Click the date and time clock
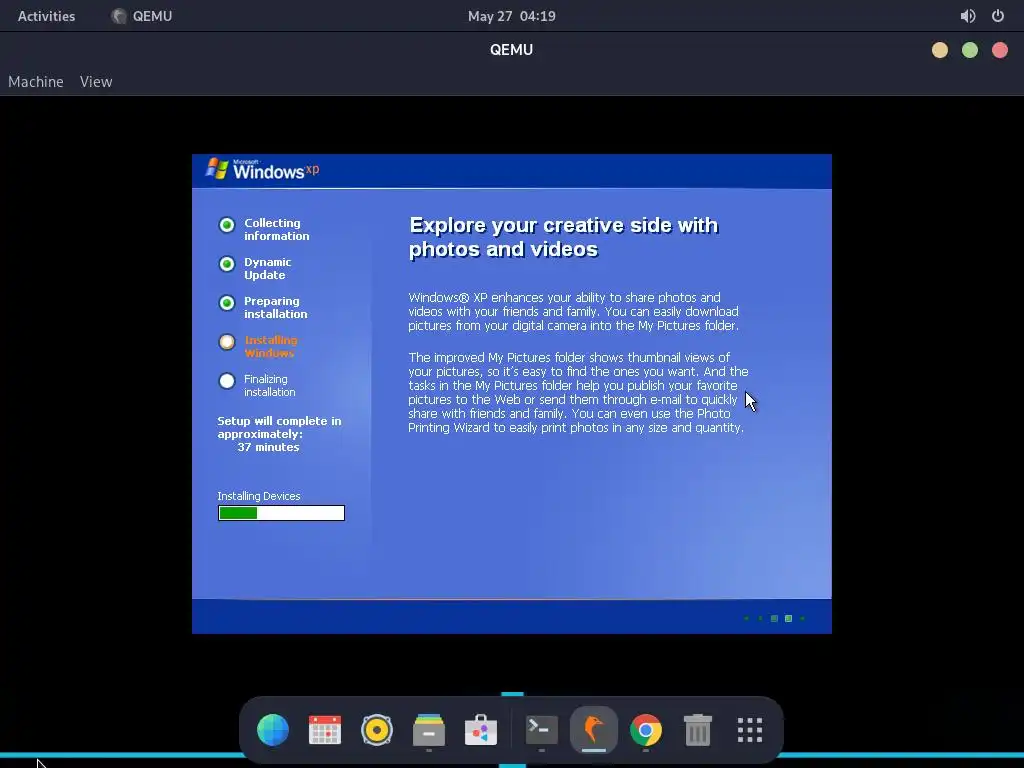Screen dimensions: 1024x768 511,16
